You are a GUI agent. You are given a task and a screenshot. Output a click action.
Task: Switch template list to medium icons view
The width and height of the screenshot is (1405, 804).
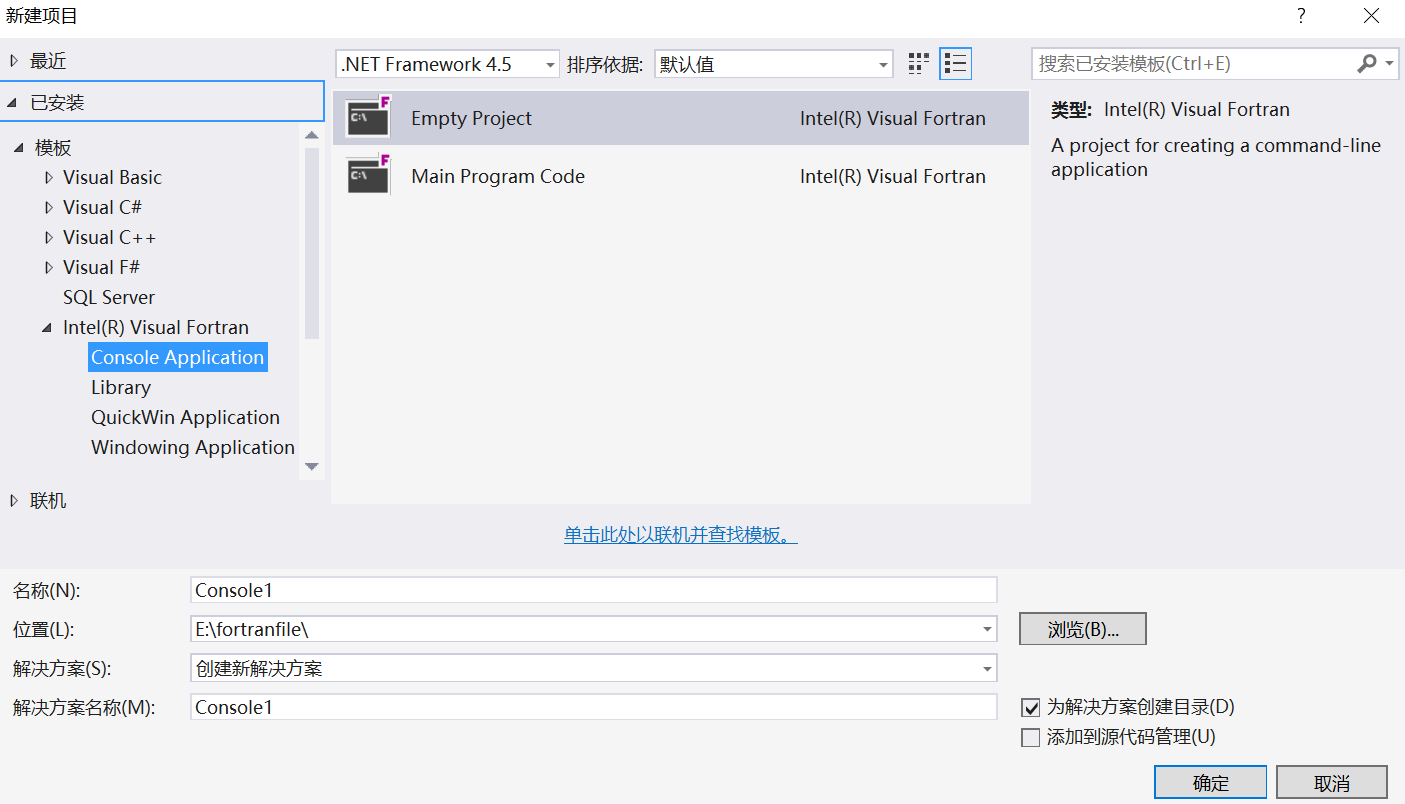click(x=917, y=63)
